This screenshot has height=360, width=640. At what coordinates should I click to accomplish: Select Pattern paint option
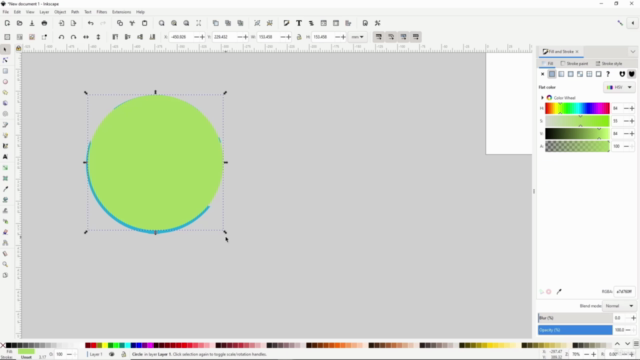(x=589, y=74)
